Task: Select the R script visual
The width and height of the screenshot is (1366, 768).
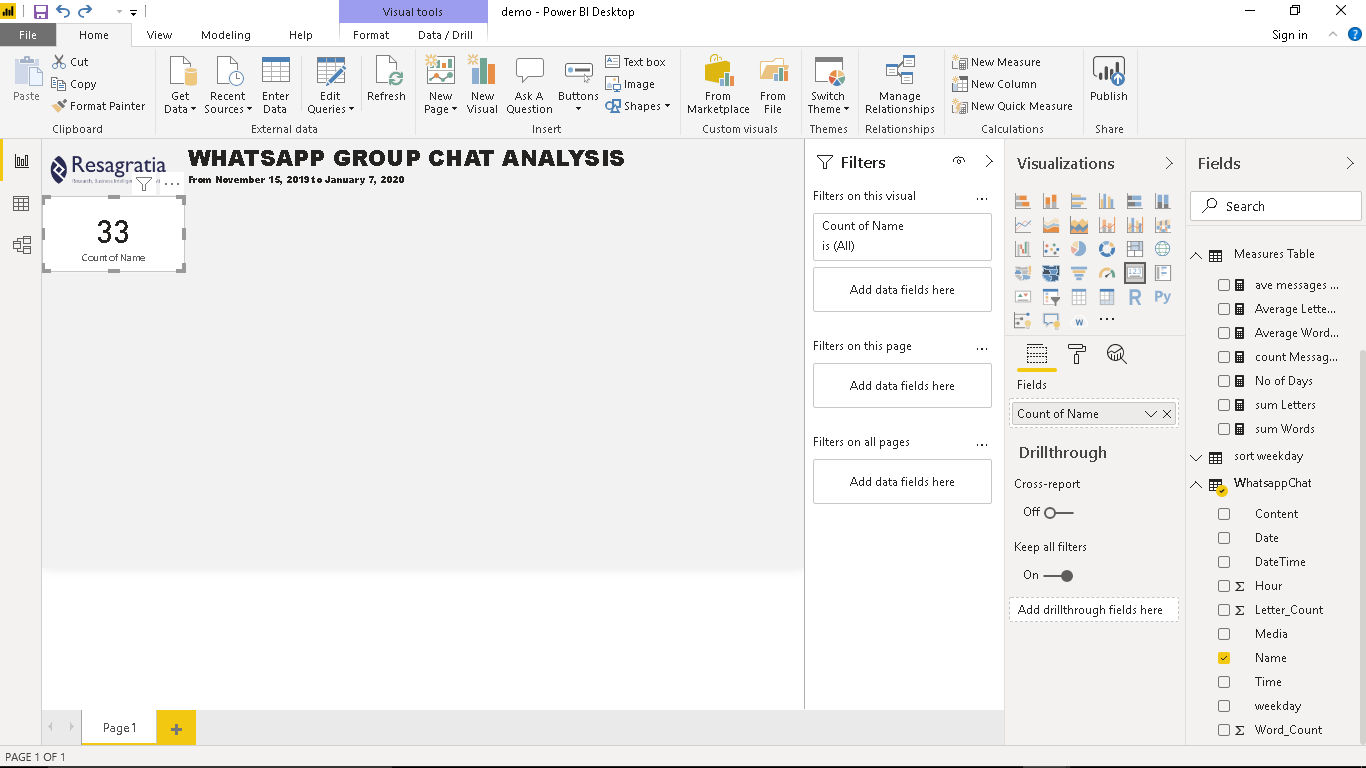Action: pos(1135,297)
